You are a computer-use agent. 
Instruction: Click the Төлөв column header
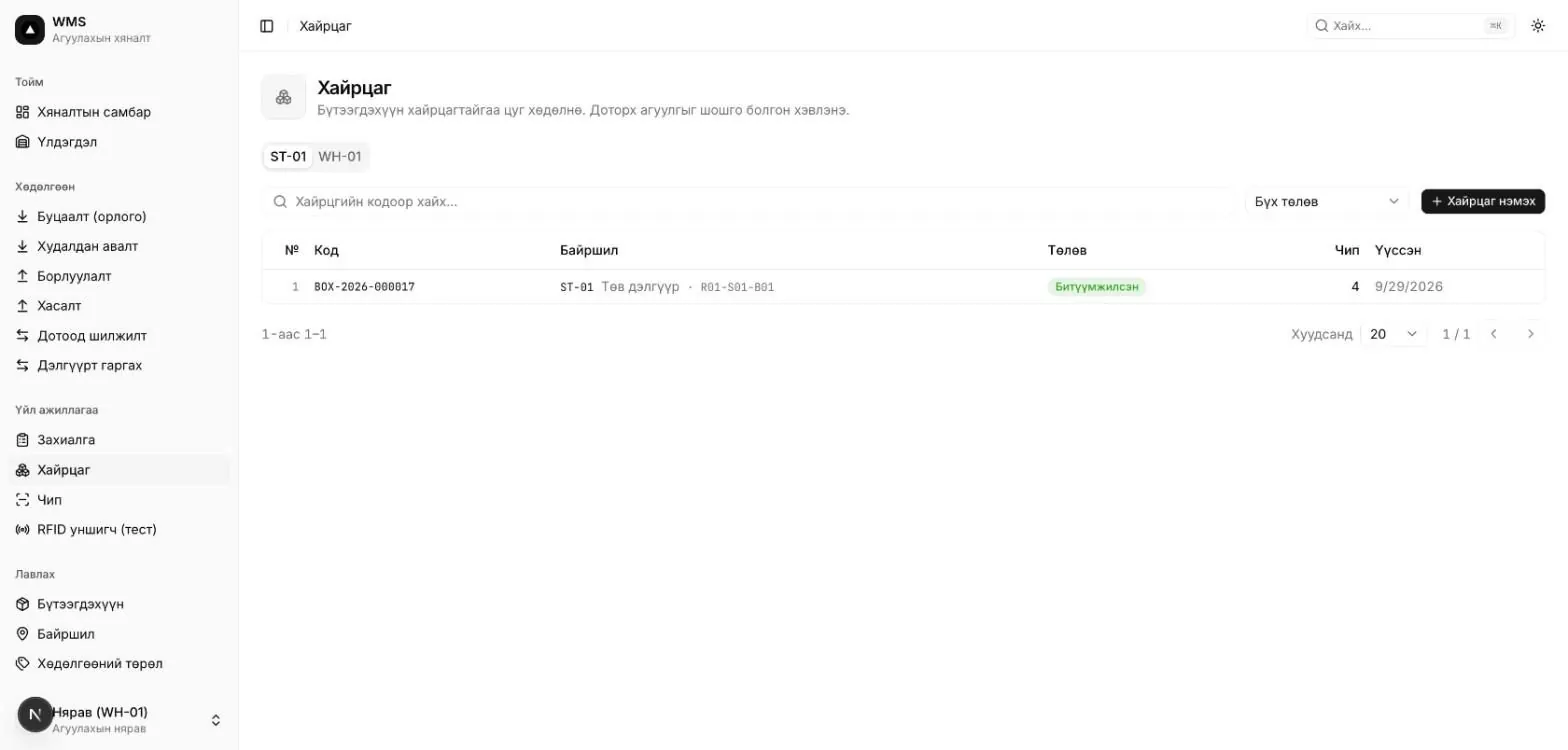1067,250
